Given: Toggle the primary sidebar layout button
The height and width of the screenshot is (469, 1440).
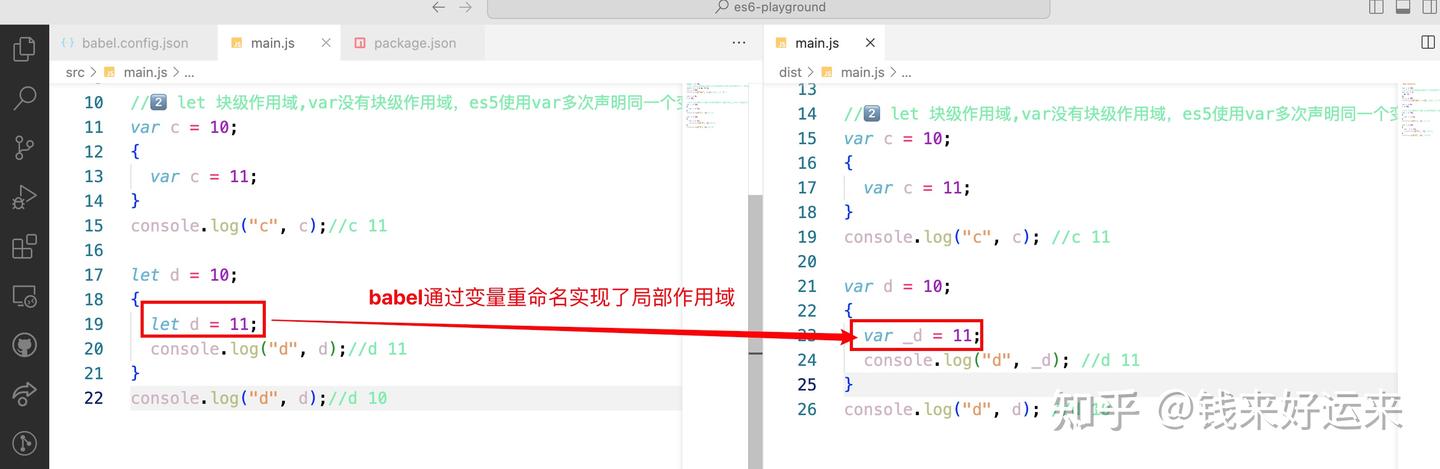Looking at the screenshot, I should point(1377,7).
